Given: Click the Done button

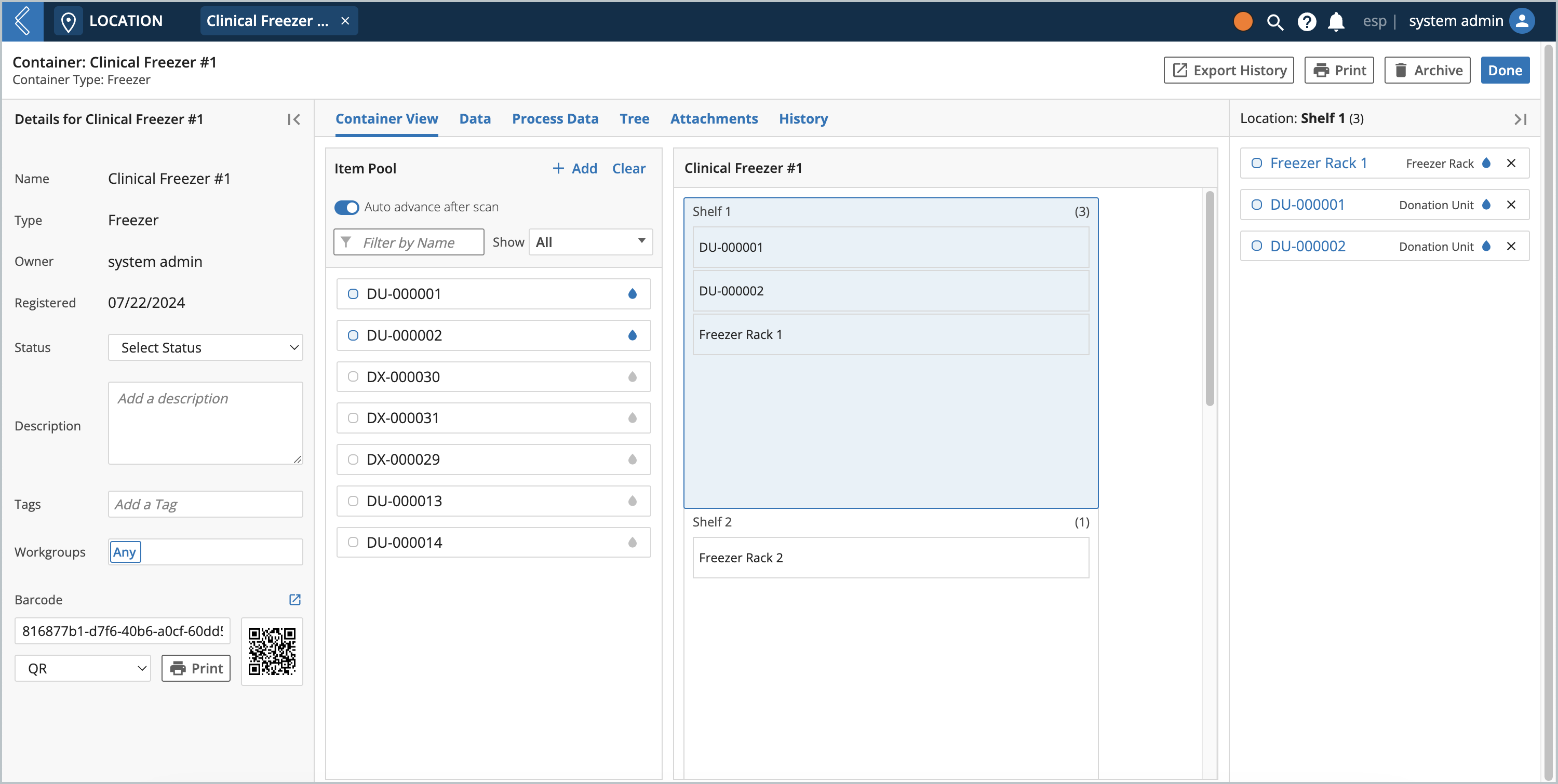Looking at the screenshot, I should [1505, 70].
